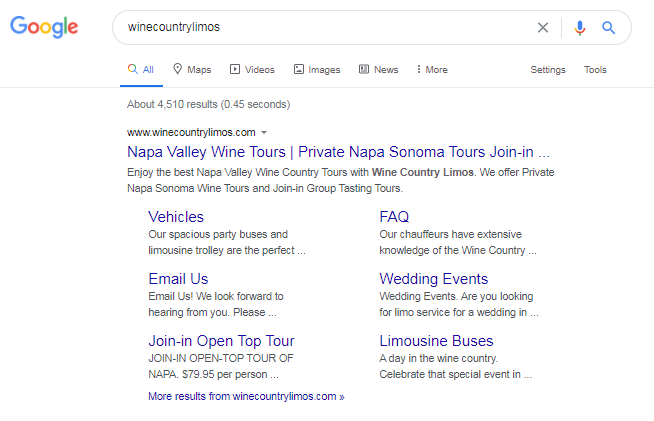Switch to Videos results tab
654x421 pixels.
click(252, 70)
